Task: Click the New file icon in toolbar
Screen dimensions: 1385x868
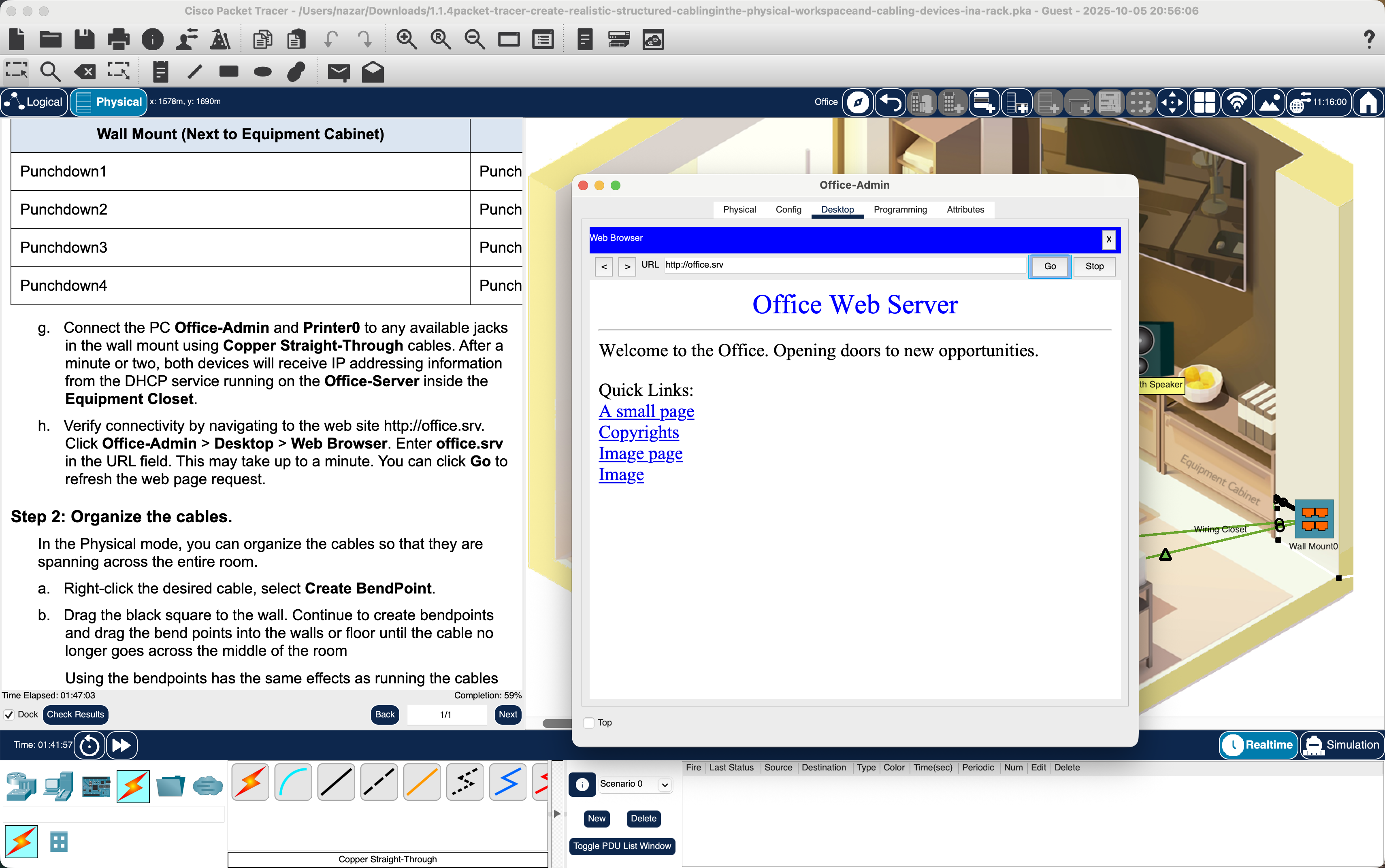Action: pos(17,39)
